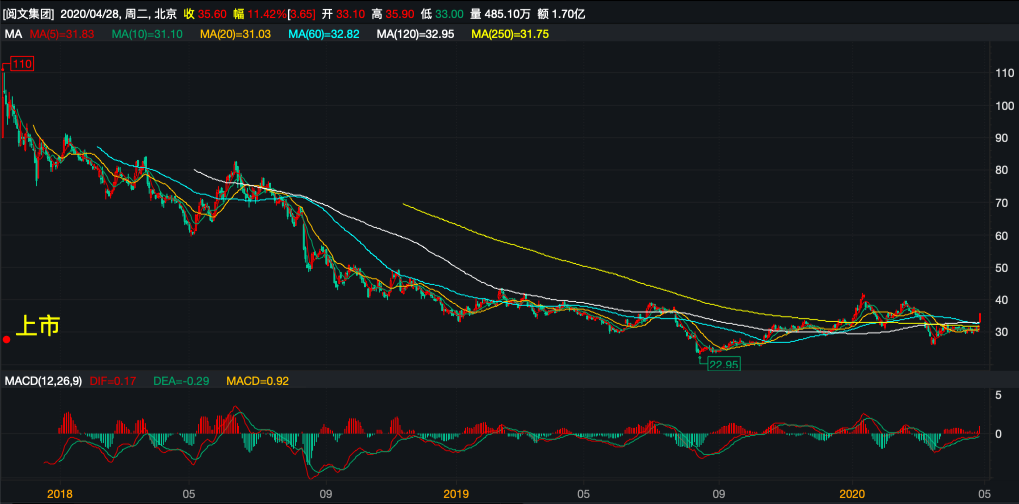This screenshot has height=504, width=1019.
Task: Click the MA(60)=32.82 indicator label
Action: click(x=324, y=34)
